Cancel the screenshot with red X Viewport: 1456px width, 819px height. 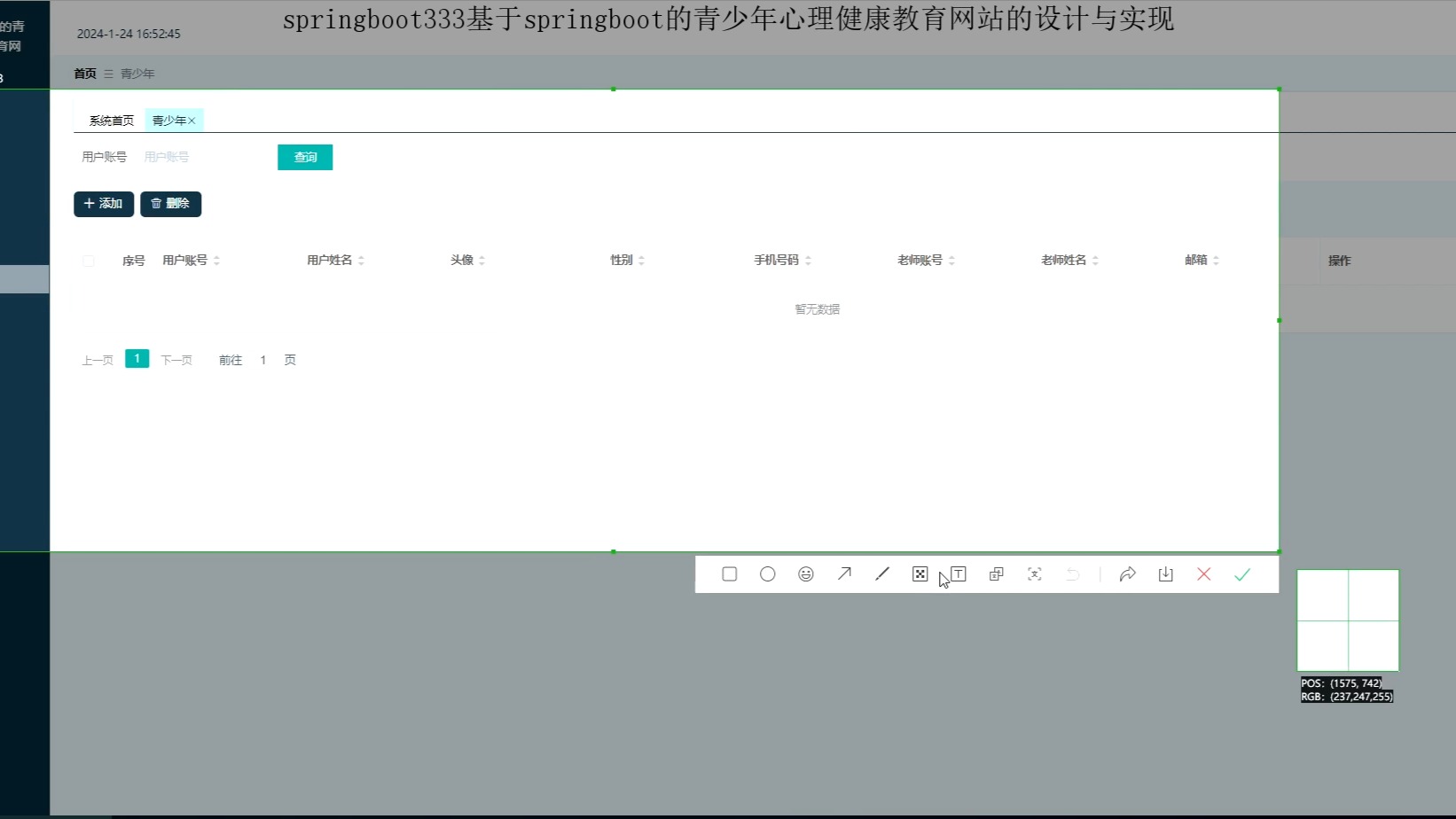pos(1204,574)
